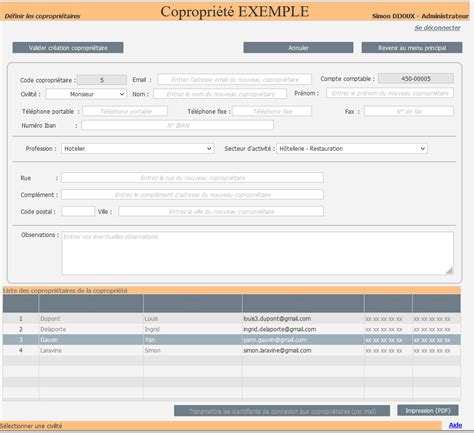Click row number 1 cell
474x433 pixels.
click(21, 319)
